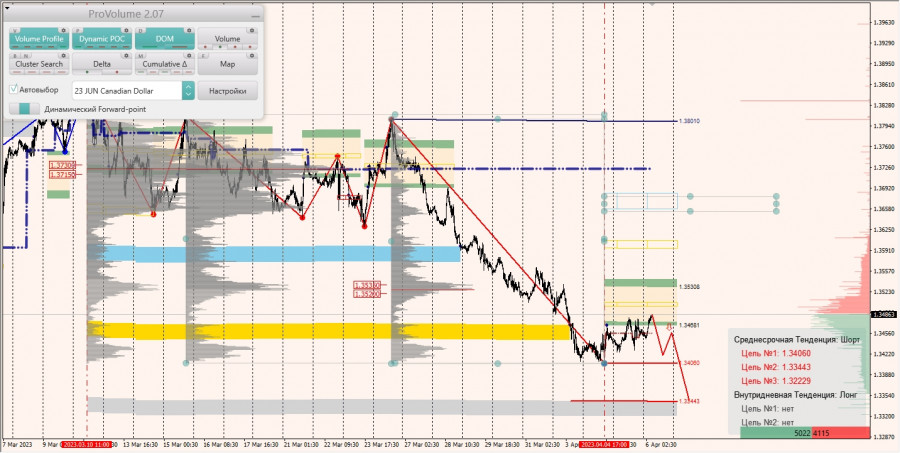This screenshot has height=453, width=900.
Task: Expand the ProVolume panel corner arrow menu
Action: pos(7,8)
